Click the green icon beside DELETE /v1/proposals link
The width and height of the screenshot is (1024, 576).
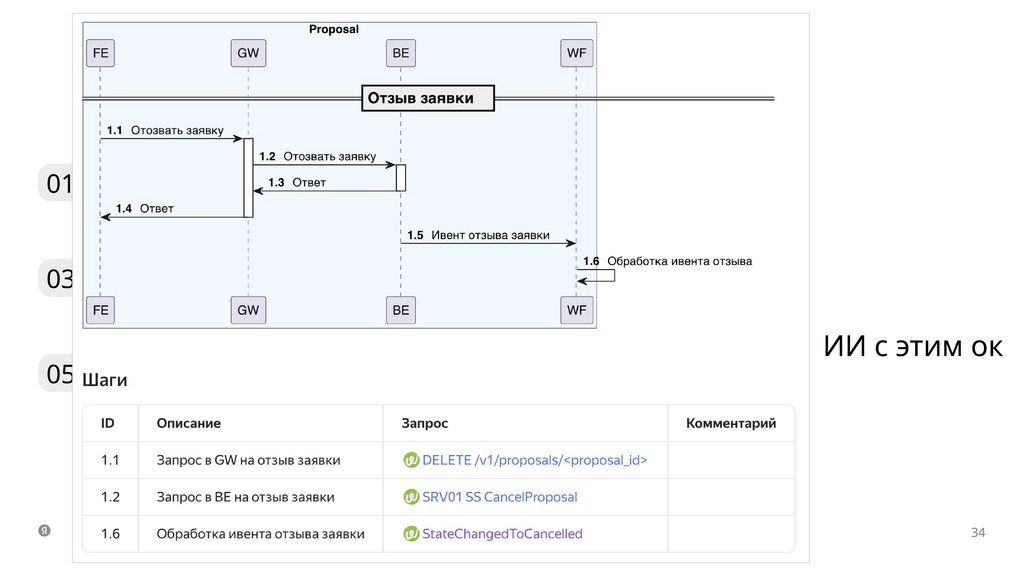(x=410, y=461)
